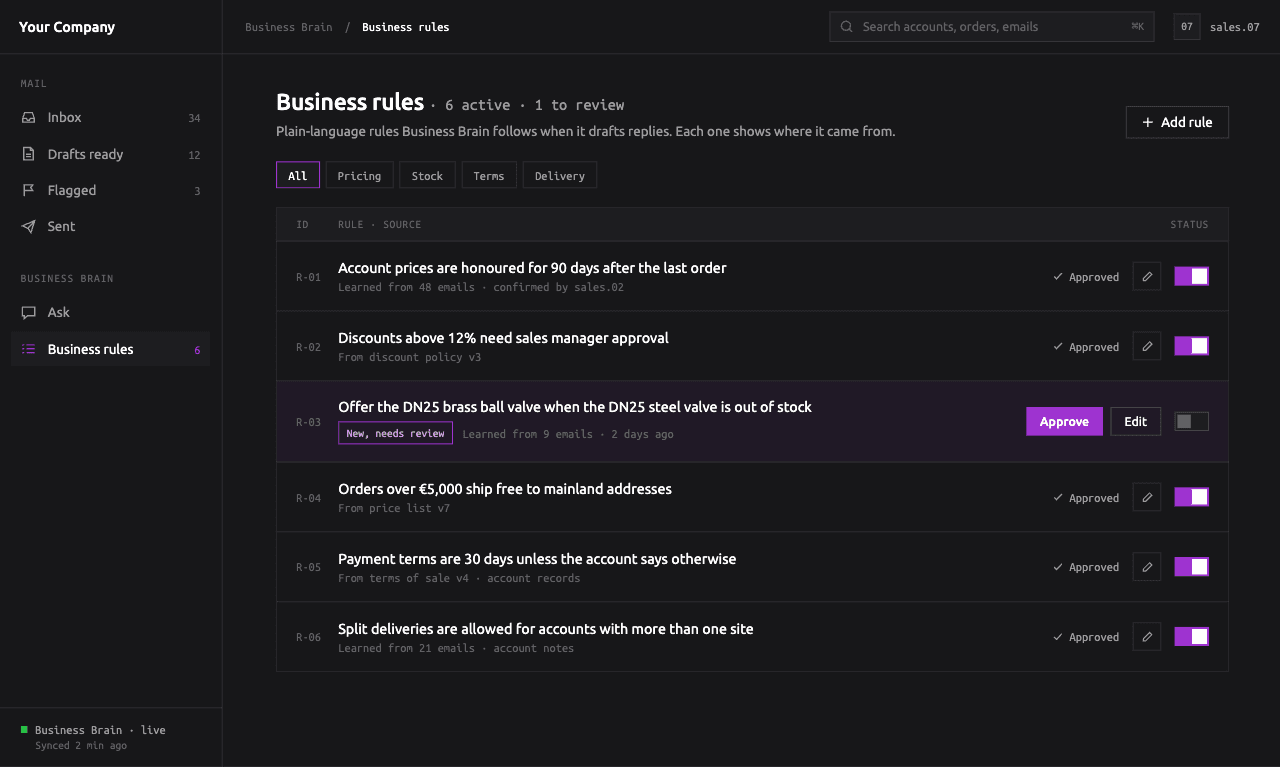Click the Drafts ready document icon
The image size is (1280, 767).
tap(29, 154)
